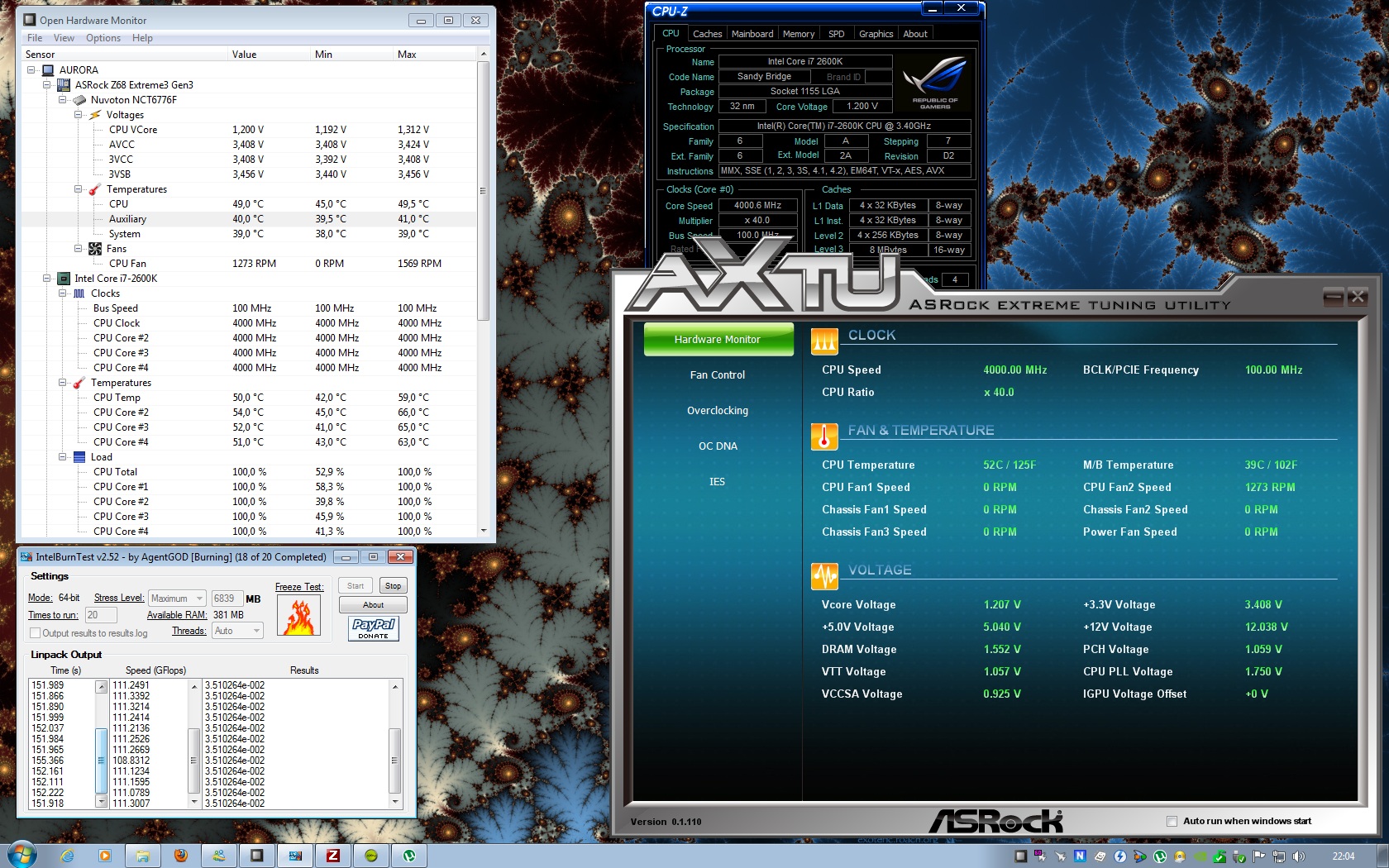Open IES in AXTU sidebar

click(x=718, y=482)
